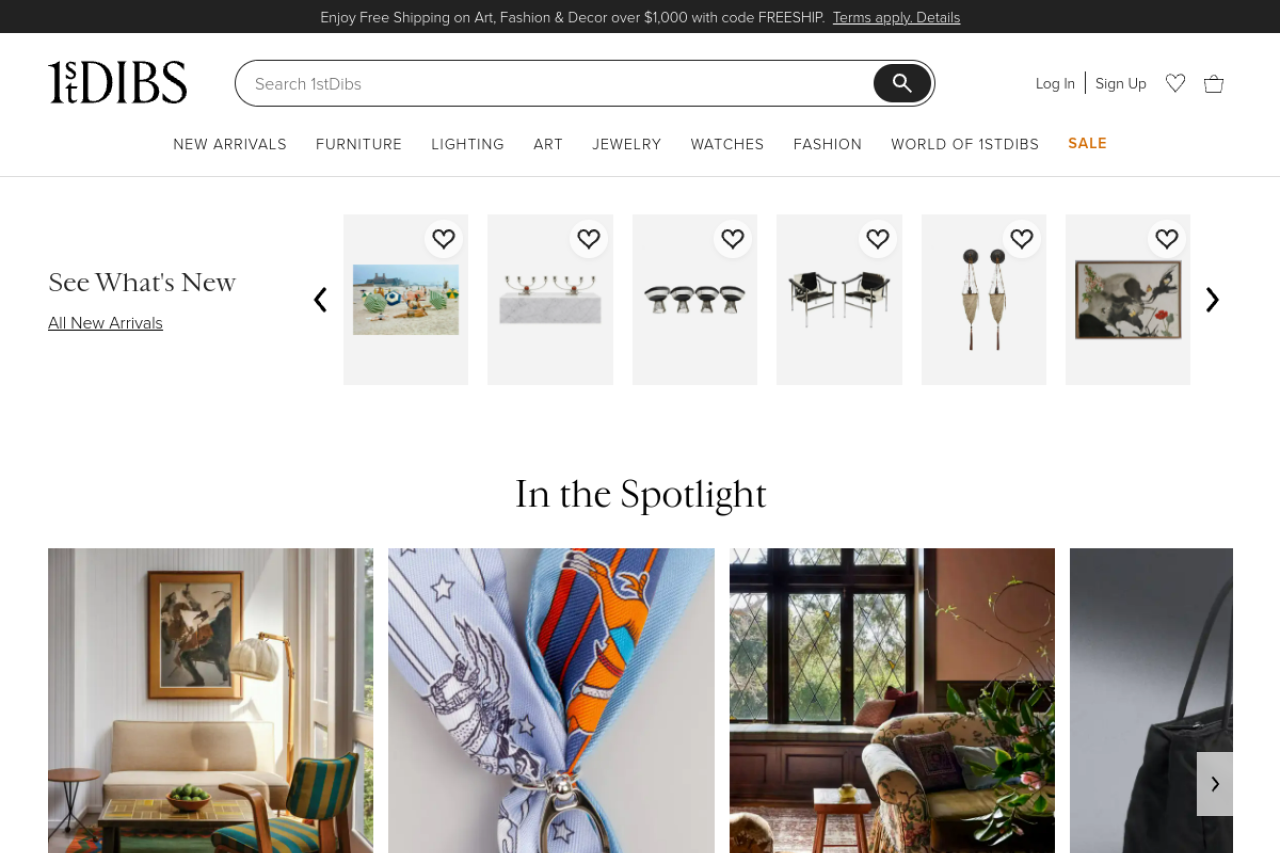Image resolution: width=1280 pixels, height=853 pixels.
Task: Save the hanging pendant lamps item
Action: tap(1022, 239)
